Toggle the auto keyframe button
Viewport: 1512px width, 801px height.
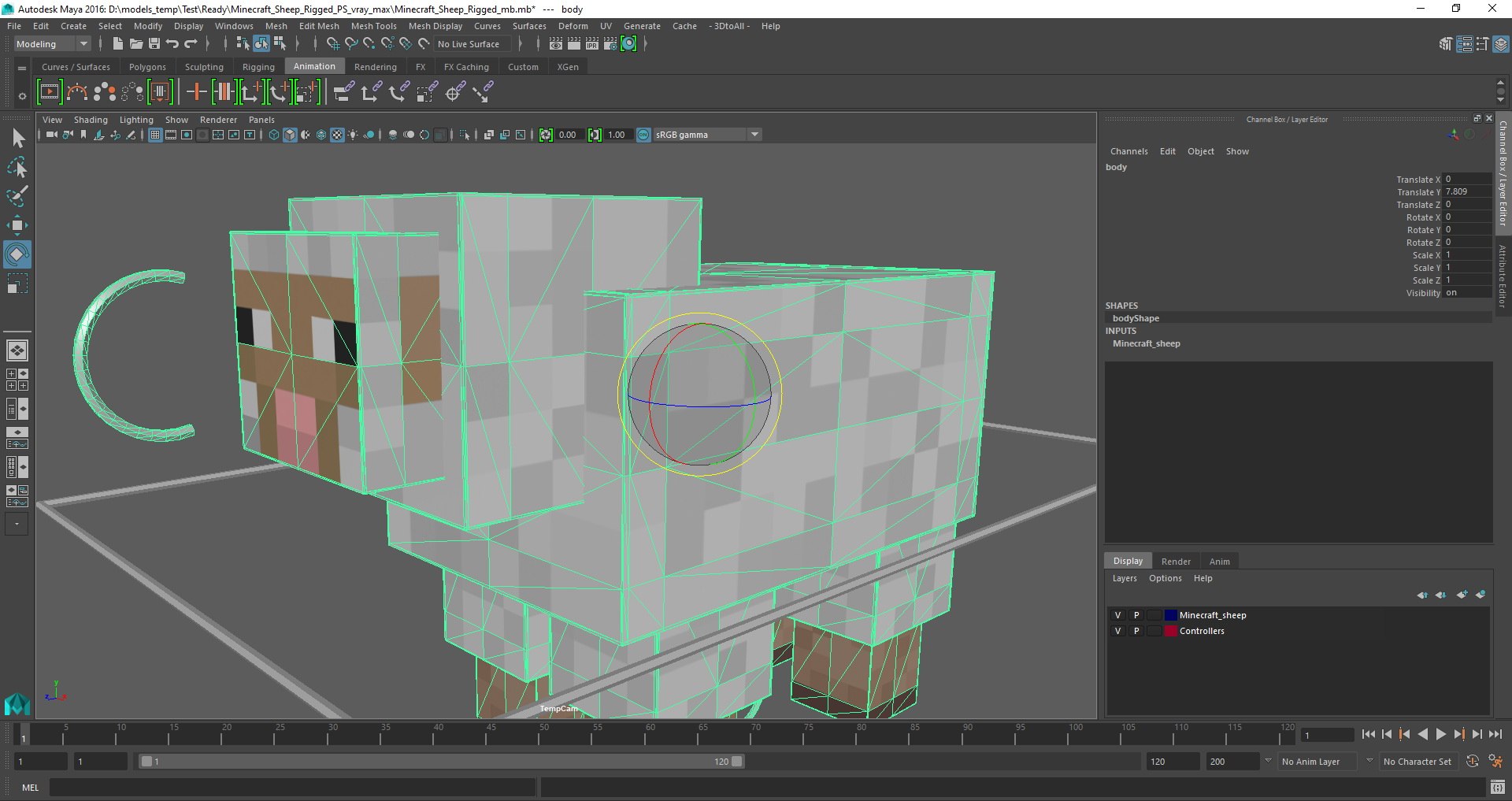pos(1473,762)
